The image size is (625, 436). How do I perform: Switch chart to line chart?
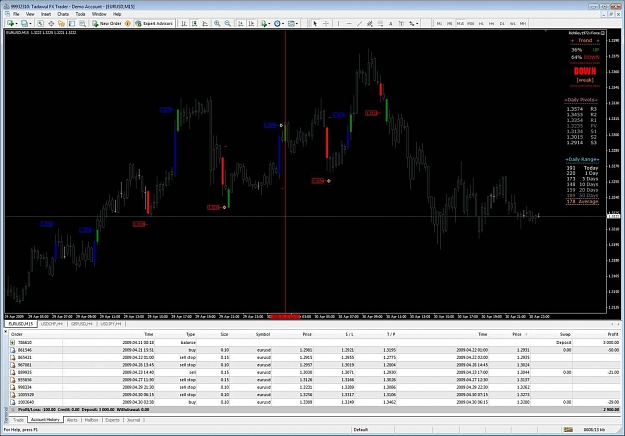pos(205,24)
